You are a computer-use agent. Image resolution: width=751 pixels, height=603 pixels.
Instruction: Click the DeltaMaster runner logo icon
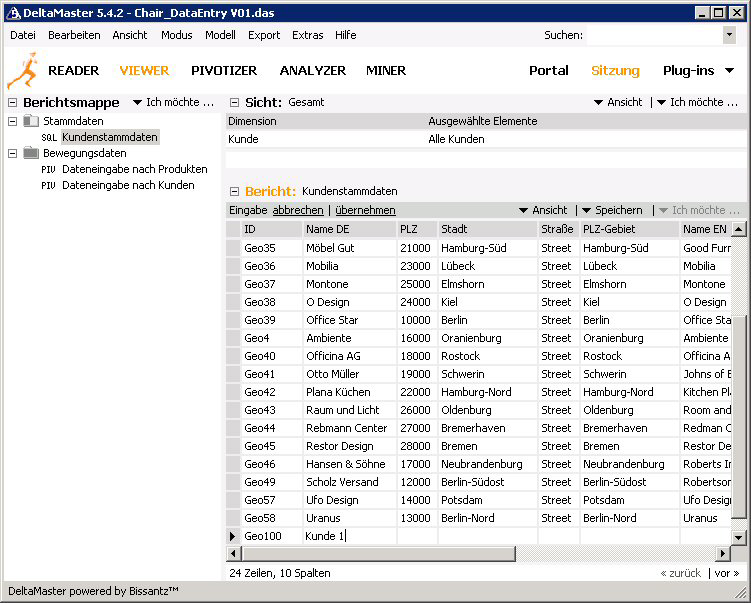[x=22, y=71]
